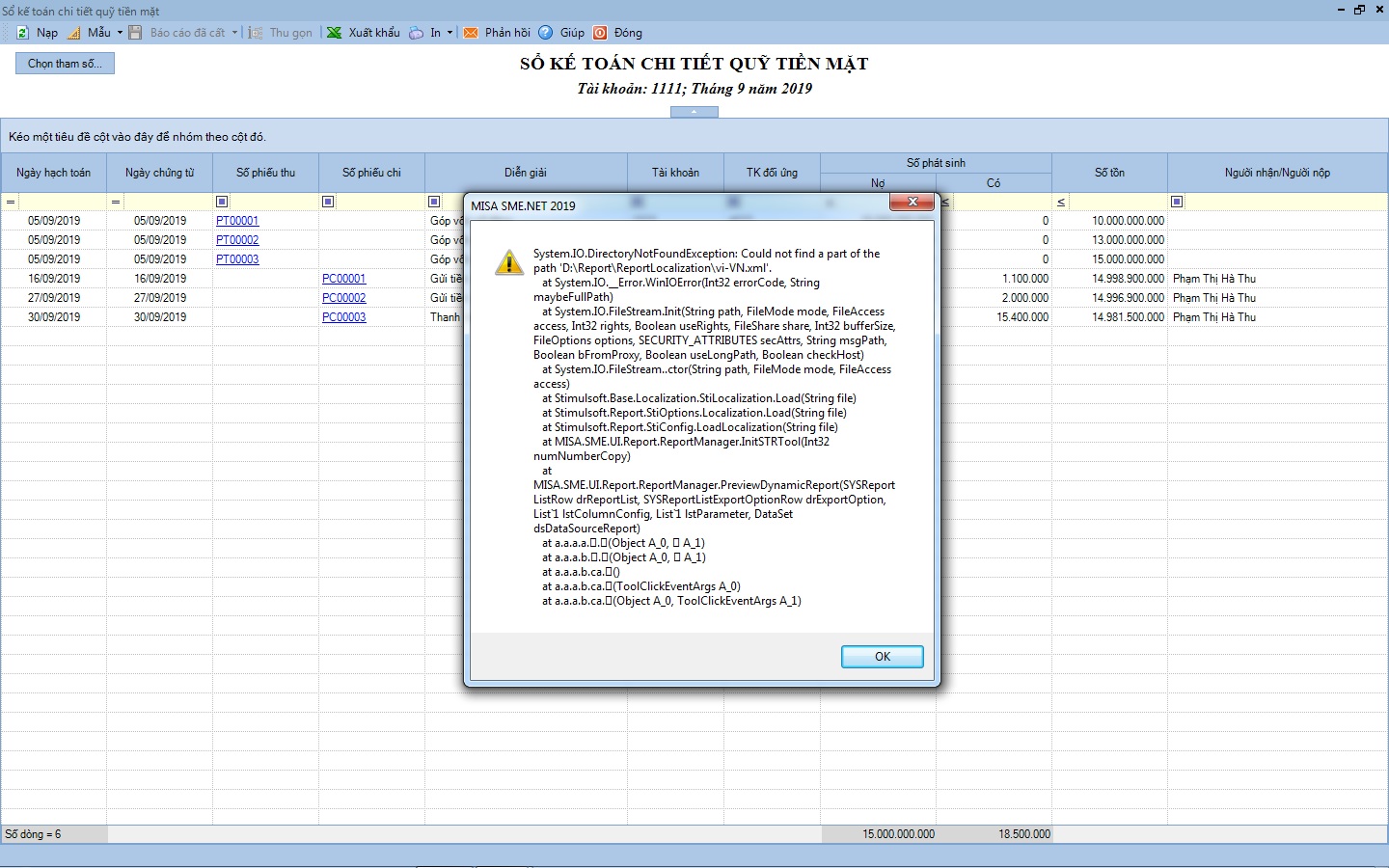Open the In print dropdown arrow

click(x=449, y=33)
